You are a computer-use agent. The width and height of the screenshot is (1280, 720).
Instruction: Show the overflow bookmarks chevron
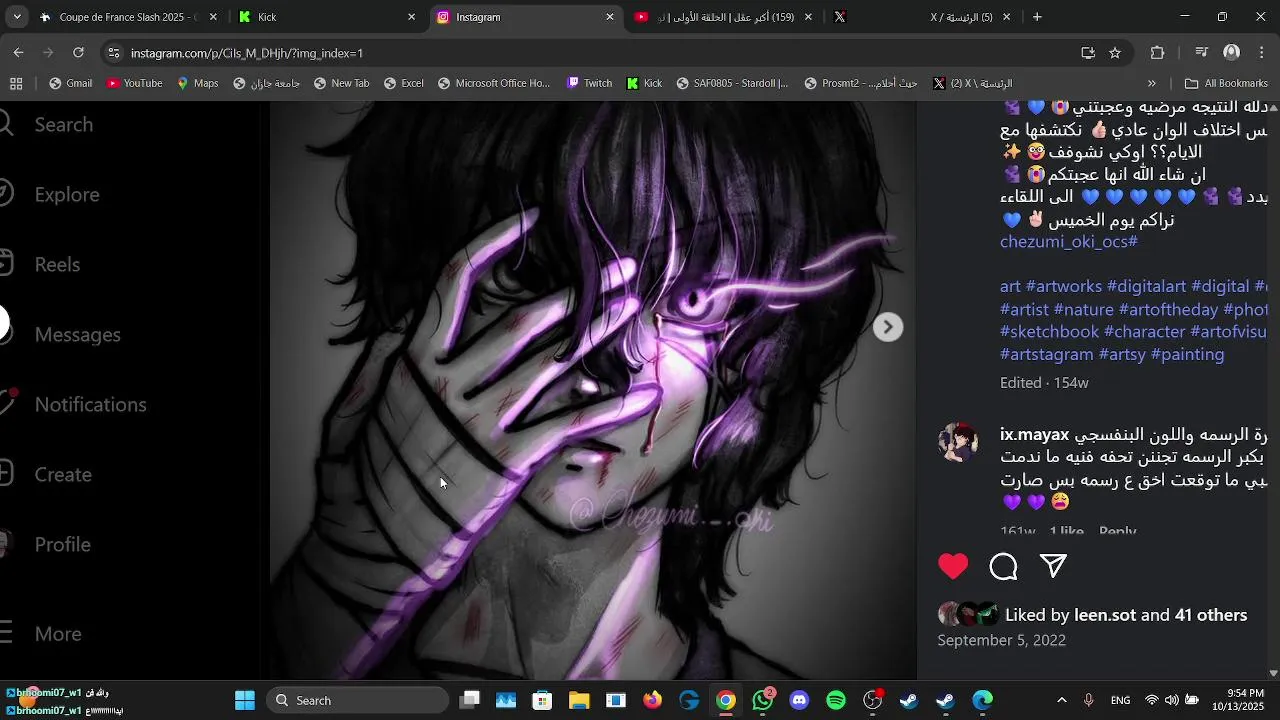click(x=1151, y=83)
